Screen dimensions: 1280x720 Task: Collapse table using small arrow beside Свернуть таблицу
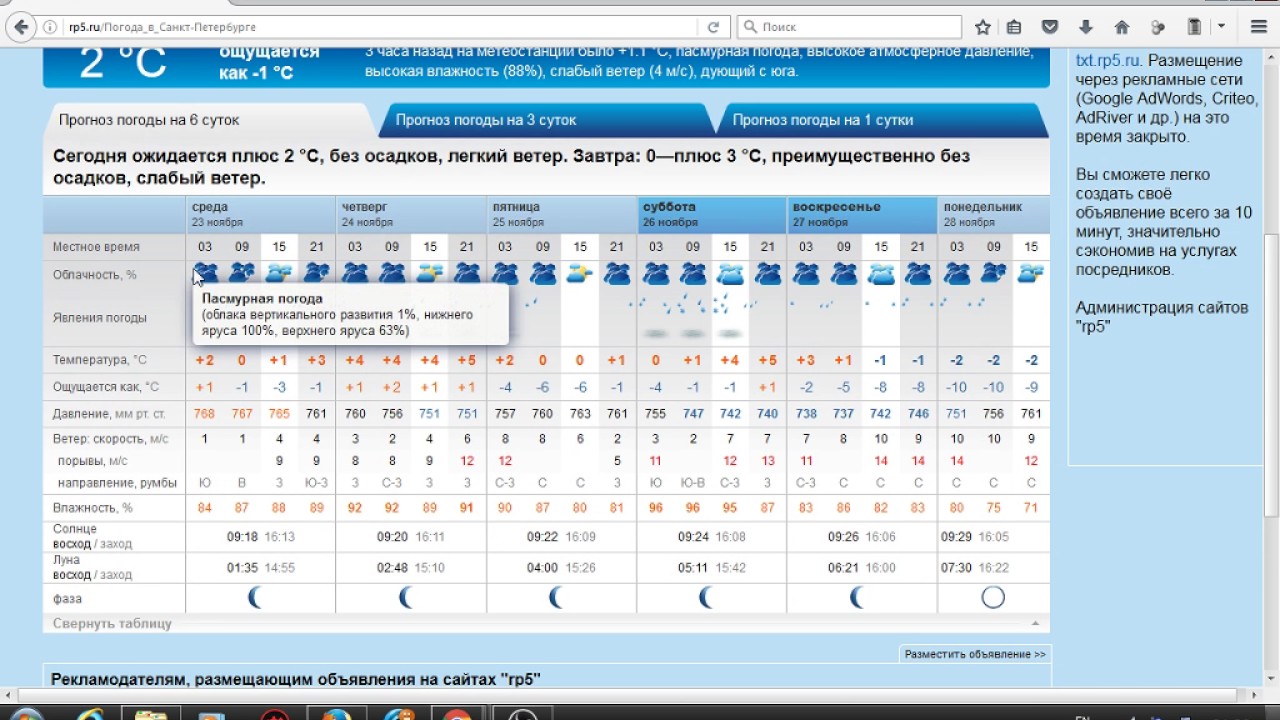click(1036, 623)
